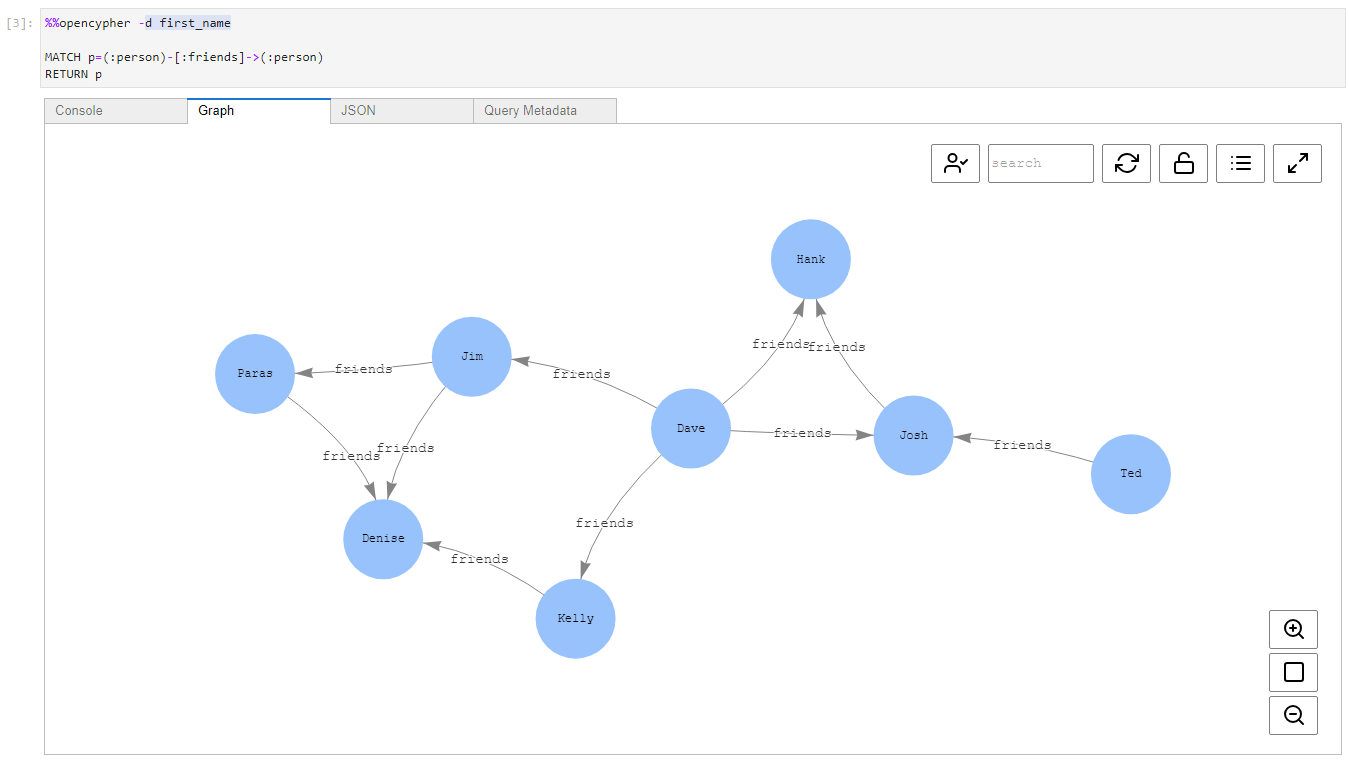The width and height of the screenshot is (1349, 760).
Task: Zoom out of the graph
Action: click(x=1293, y=715)
